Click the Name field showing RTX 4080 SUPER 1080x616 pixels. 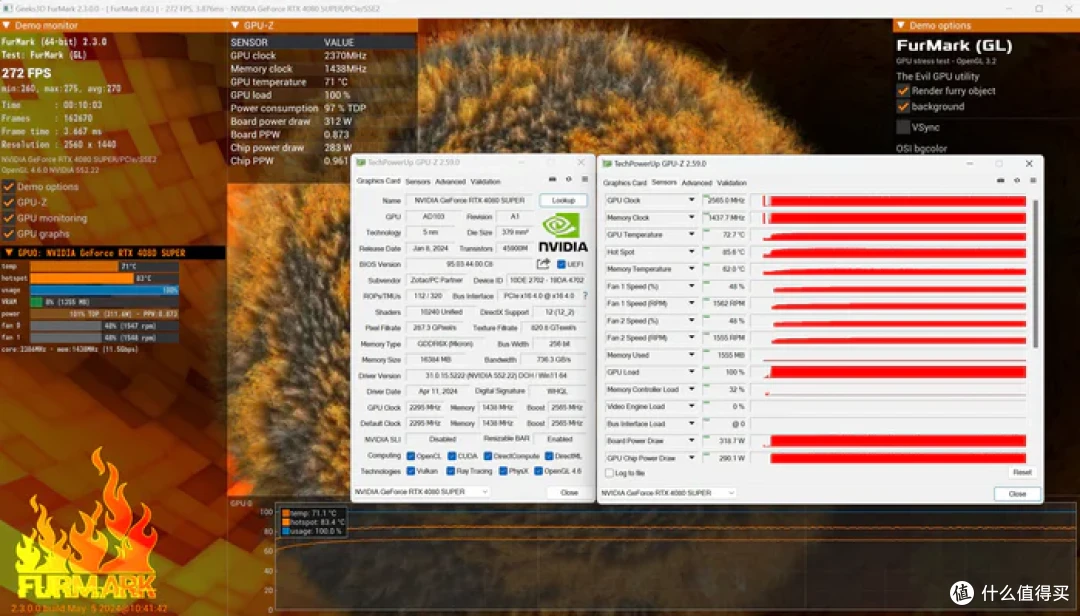pos(470,201)
